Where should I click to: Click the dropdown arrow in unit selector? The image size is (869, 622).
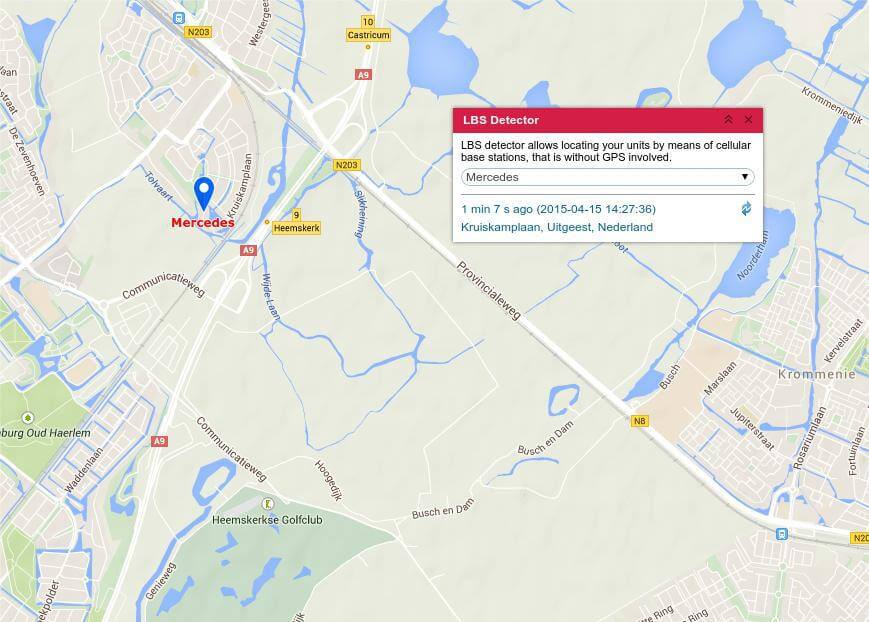pyautogui.click(x=745, y=177)
